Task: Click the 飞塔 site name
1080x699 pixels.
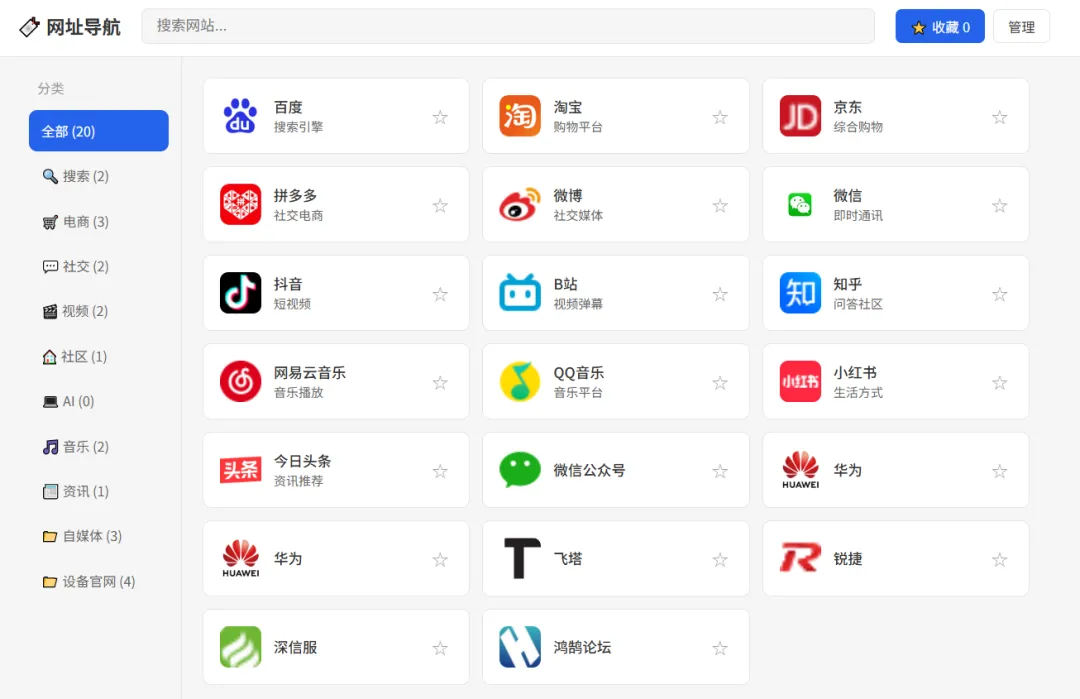Action: click(x=568, y=559)
